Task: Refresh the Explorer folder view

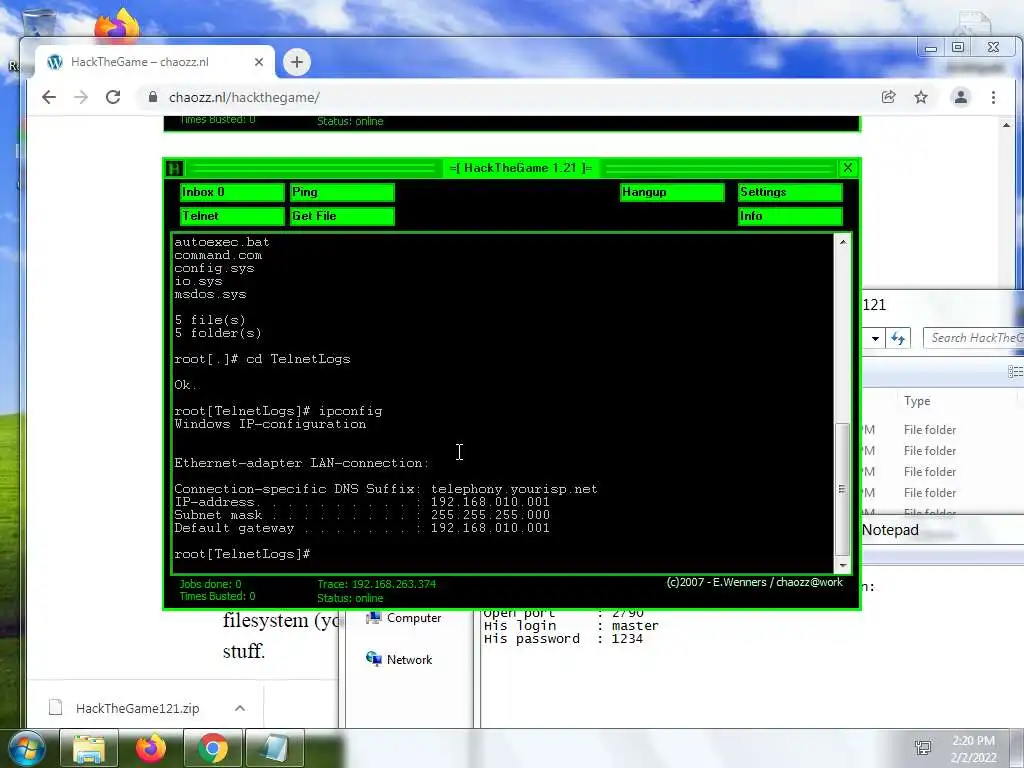Action: click(898, 338)
